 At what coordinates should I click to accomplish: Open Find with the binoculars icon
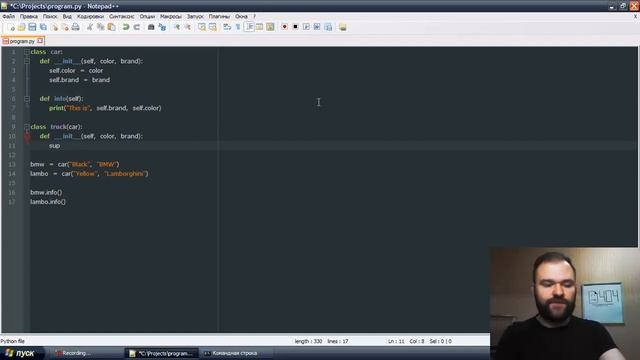[151, 27]
